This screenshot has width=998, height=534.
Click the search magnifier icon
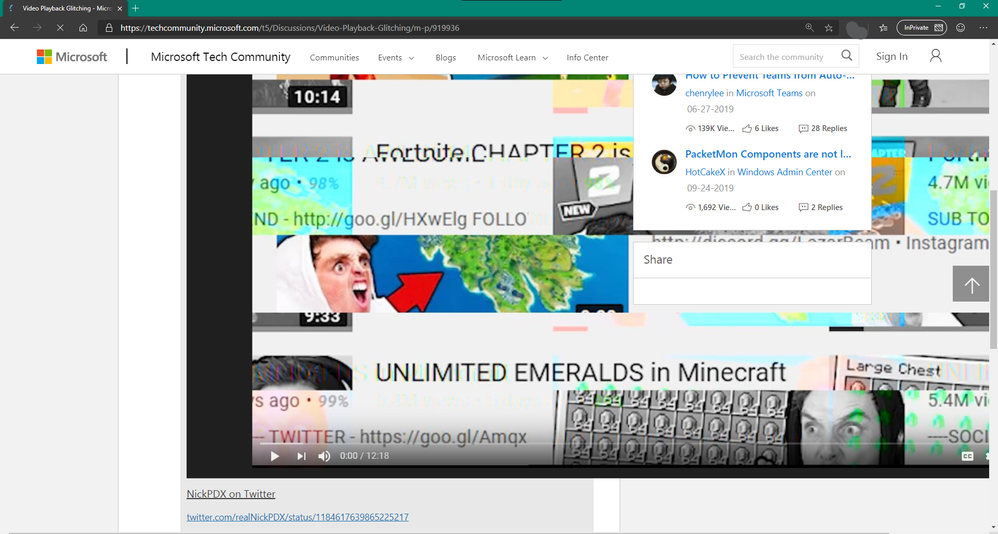[x=847, y=56]
